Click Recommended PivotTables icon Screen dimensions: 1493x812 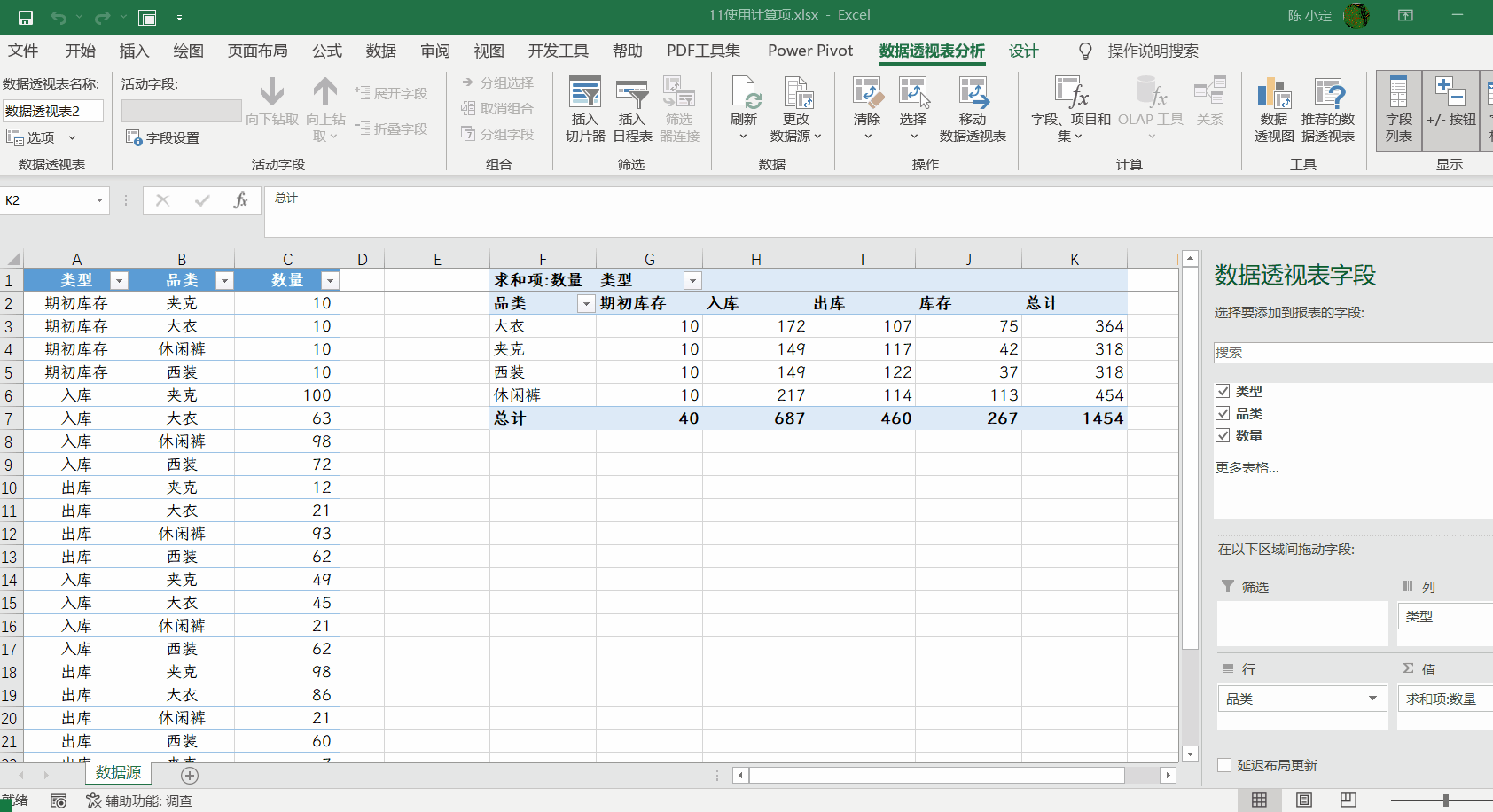(x=1329, y=94)
